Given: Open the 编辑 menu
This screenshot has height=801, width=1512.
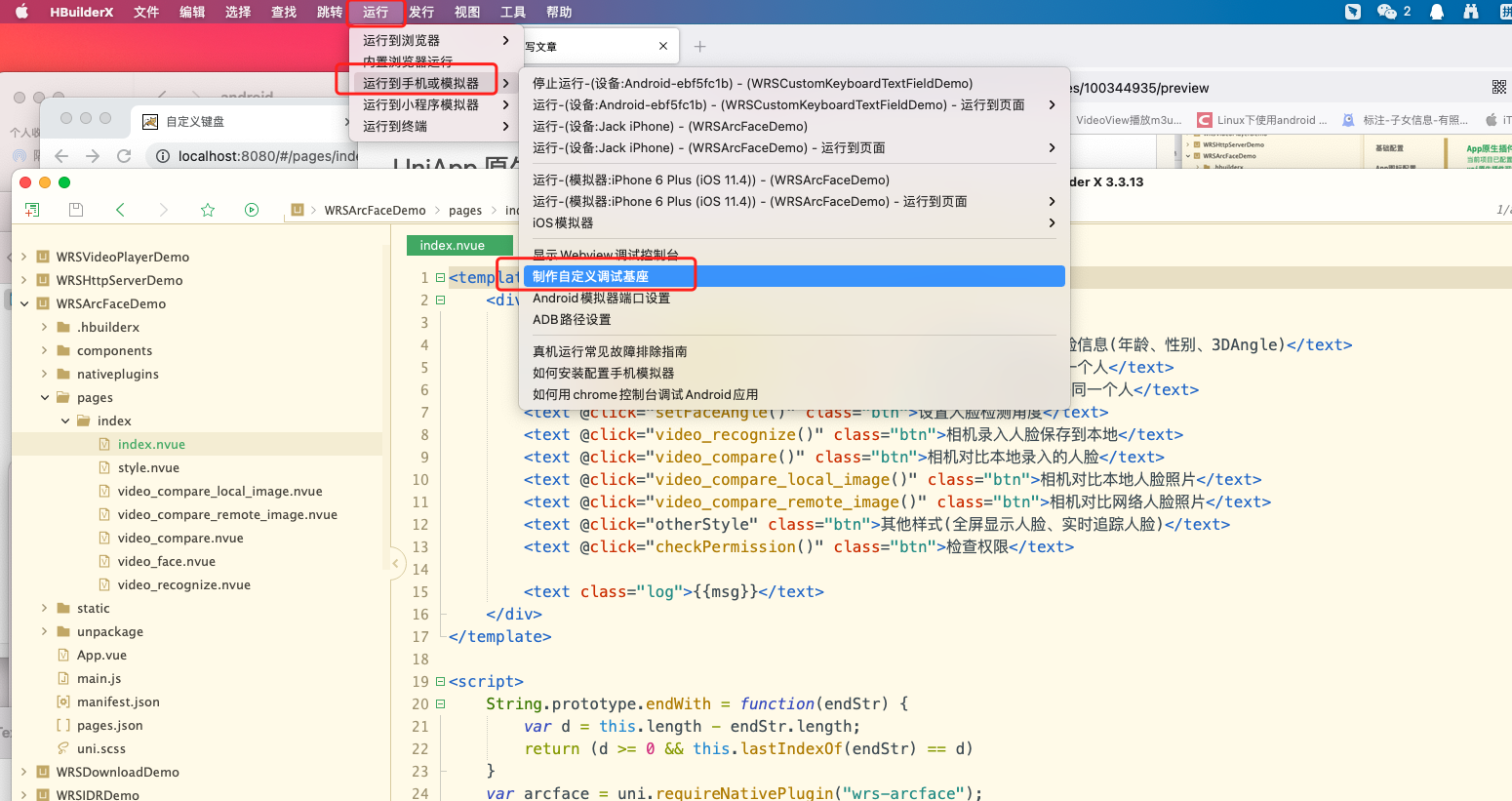Looking at the screenshot, I should pyautogui.click(x=192, y=12).
